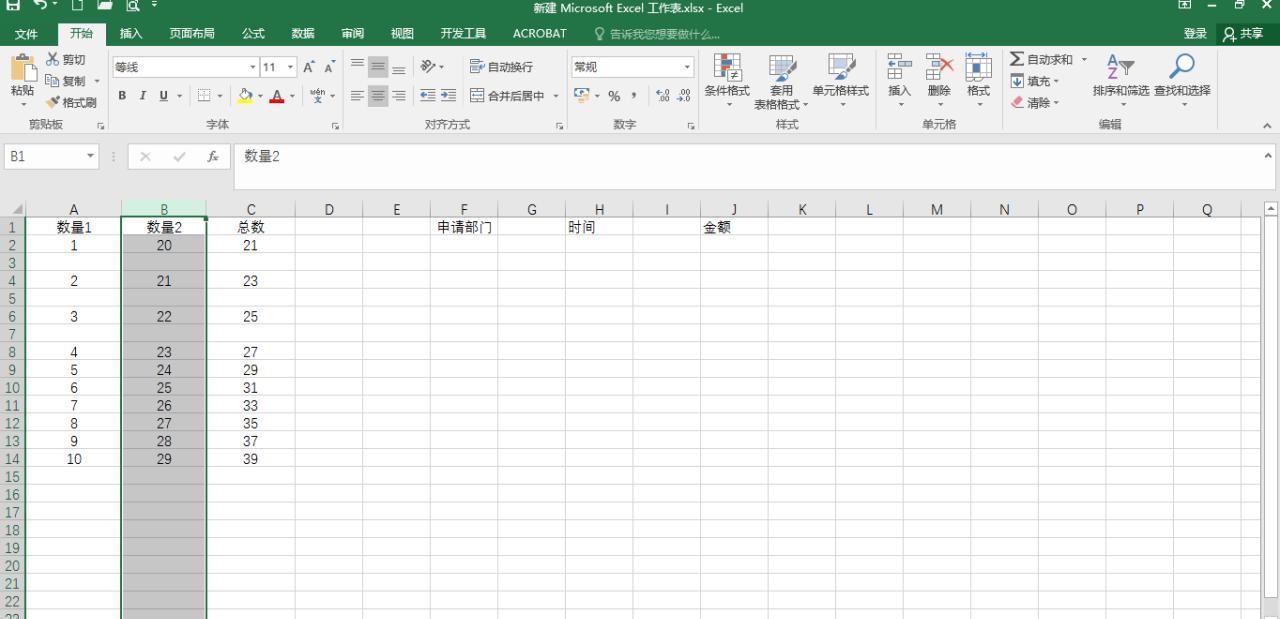Image resolution: width=1280 pixels, height=619 pixels.
Task: Apply yellow fill color
Action: coord(244,96)
